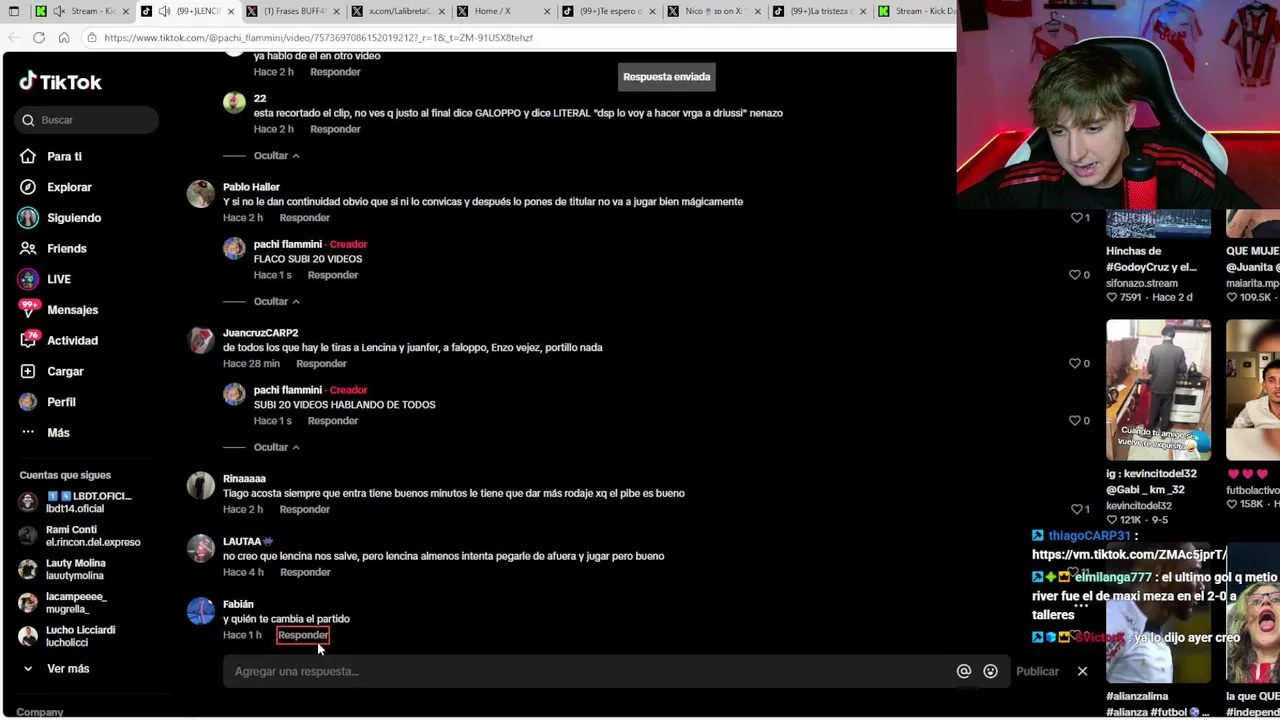Reload the browser page

click(38, 38)
